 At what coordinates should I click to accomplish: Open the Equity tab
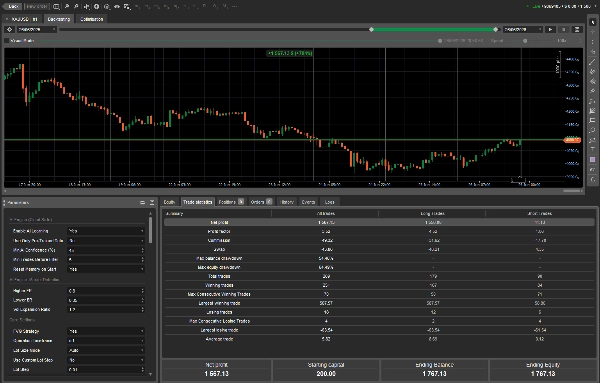[x=169, y=202]
